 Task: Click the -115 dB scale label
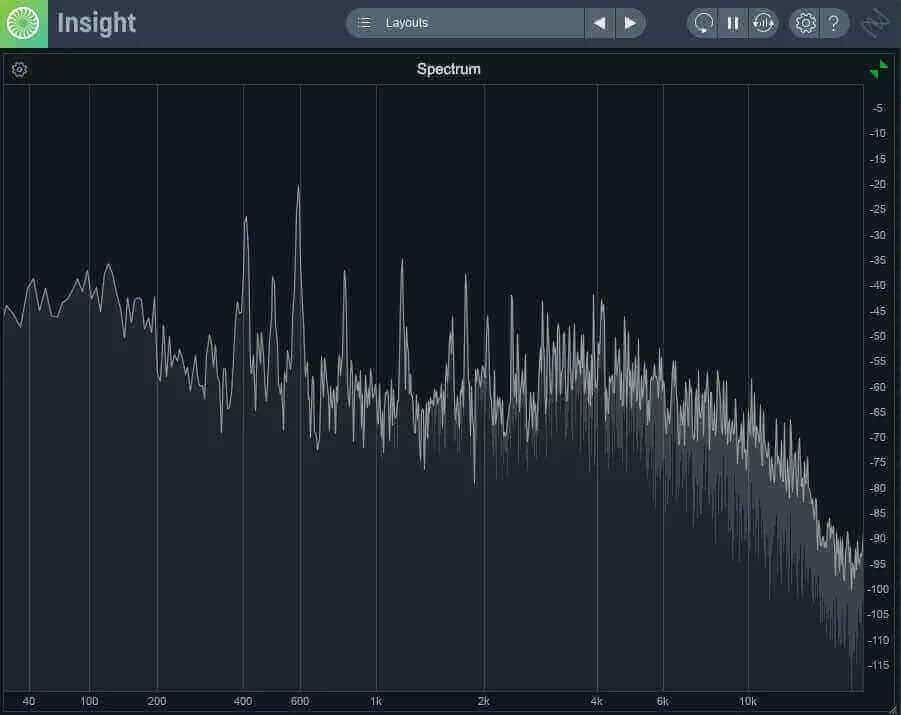(877, 665)
